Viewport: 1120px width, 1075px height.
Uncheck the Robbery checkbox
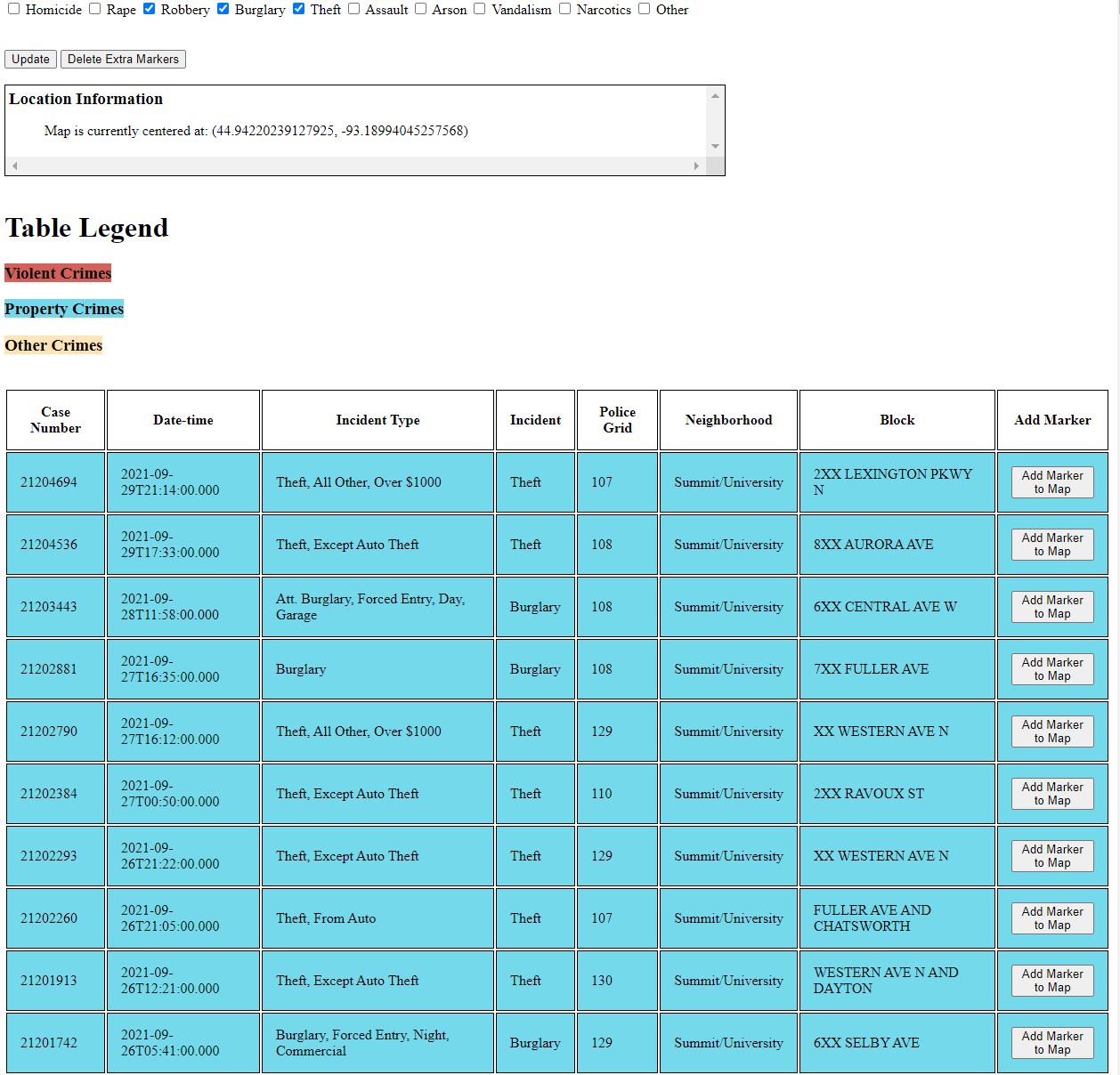tap(149, 9)
